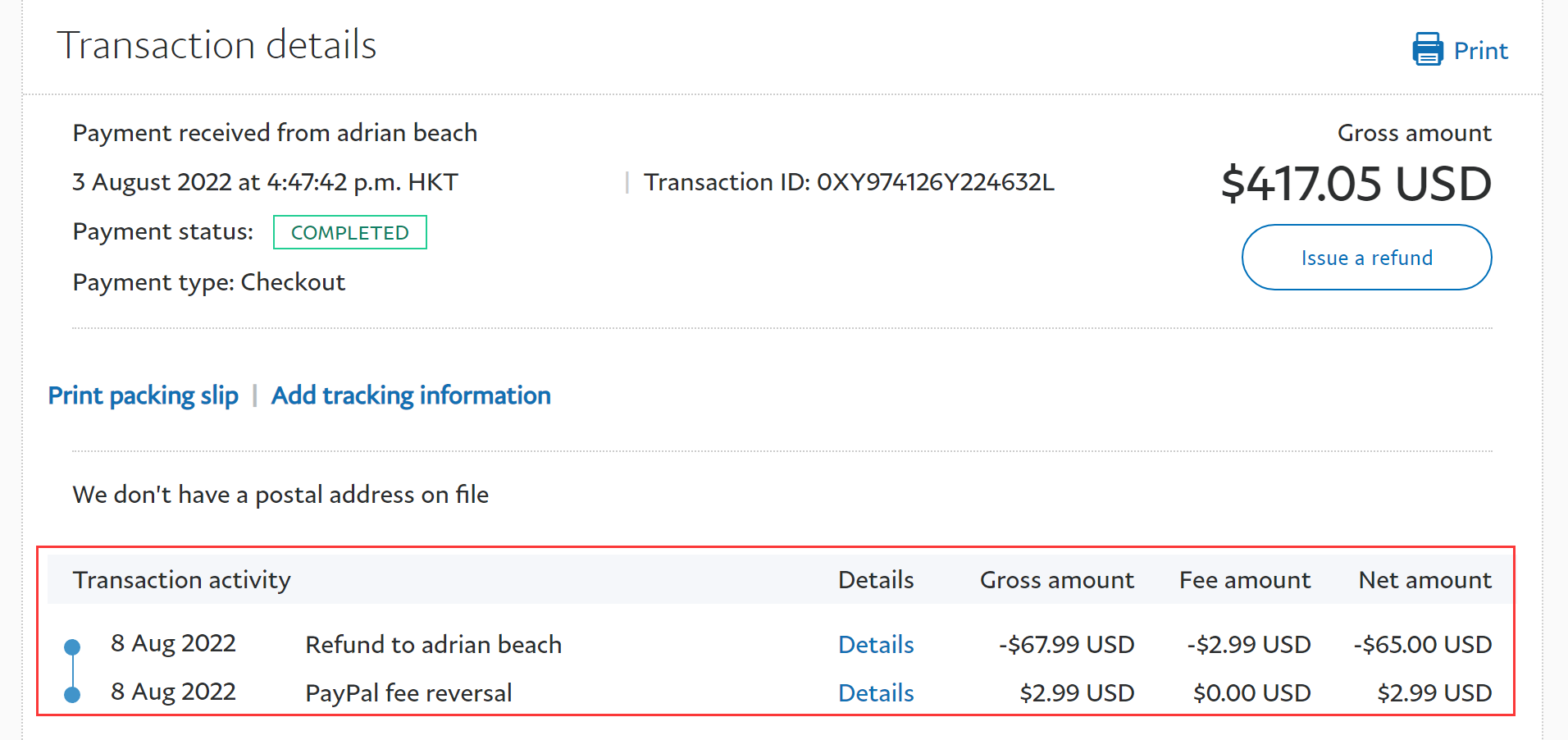Screen dimensions: 1568x740
Task: View Details for PayPal fee reversal
Action: click(876, 693)
